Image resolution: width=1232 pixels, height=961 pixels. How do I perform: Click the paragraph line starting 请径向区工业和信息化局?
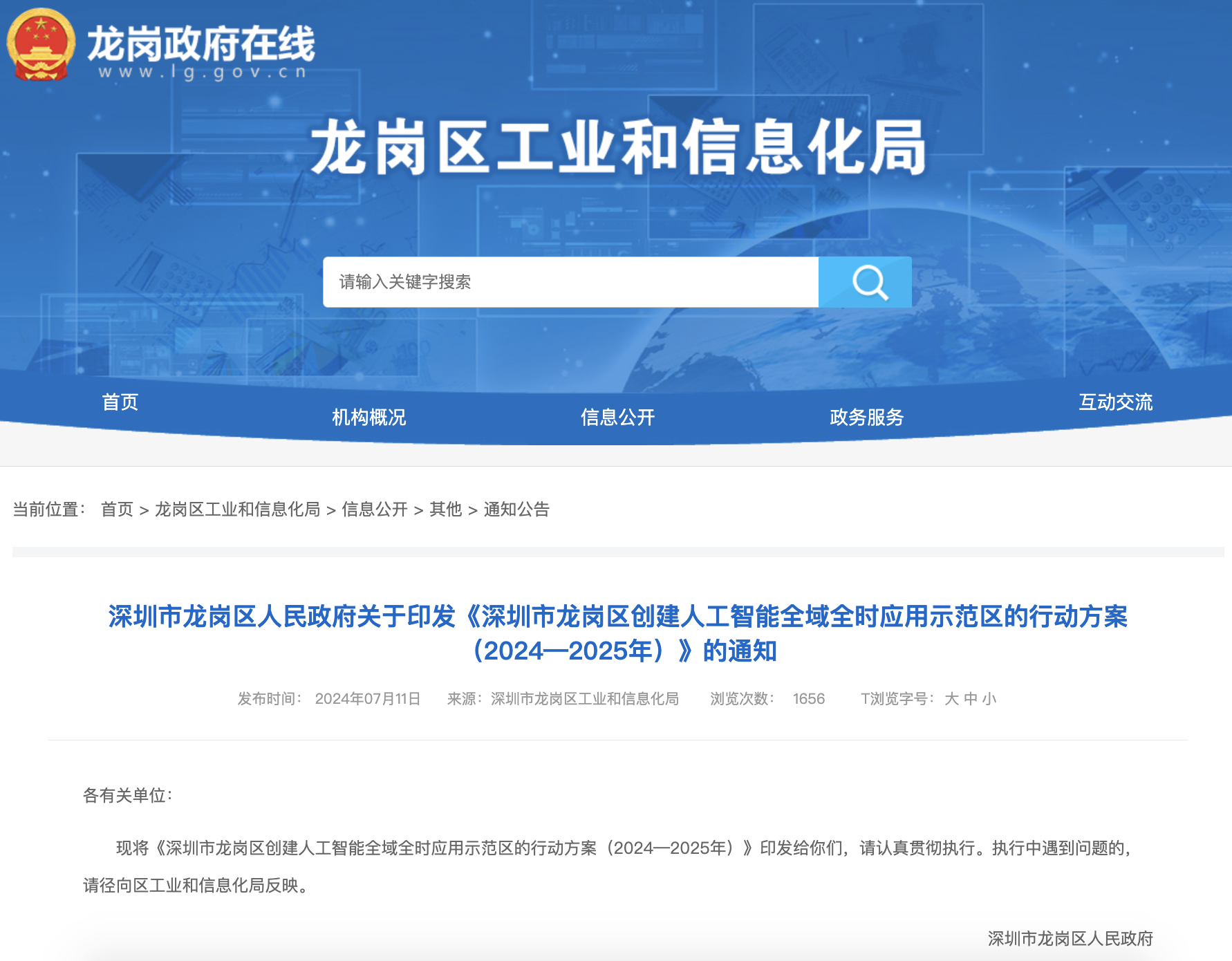[x=196, y=886]
